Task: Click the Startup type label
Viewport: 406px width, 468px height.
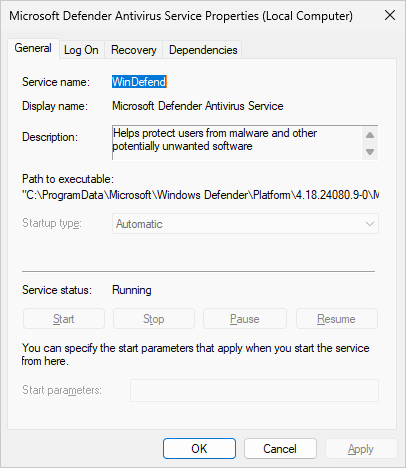Action: [52, 223]
